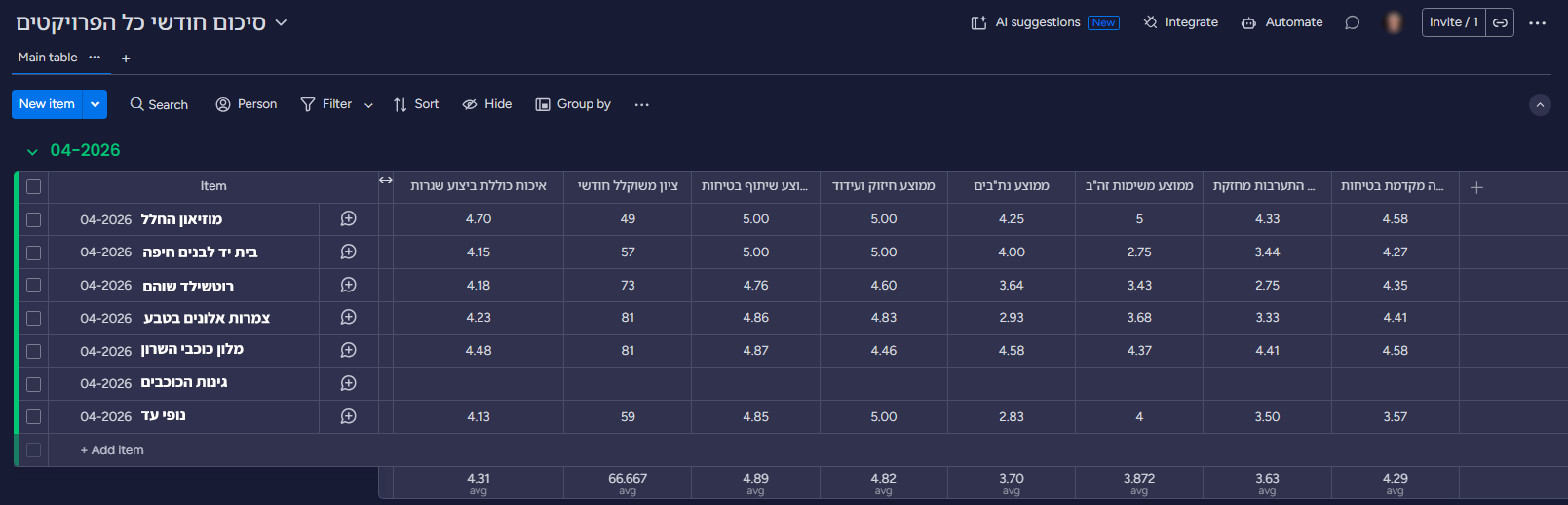Collapse the 04-2026 group
Image resolution: width=1568 pixels, height=505 pixels.
point(32,152)
